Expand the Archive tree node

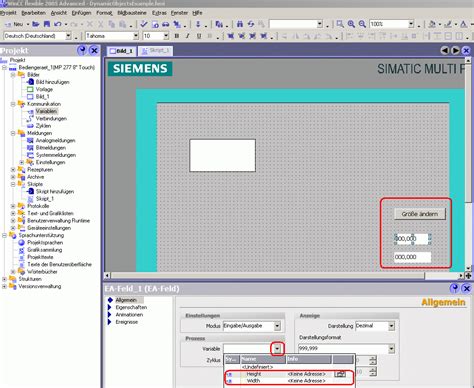(13, 177)
